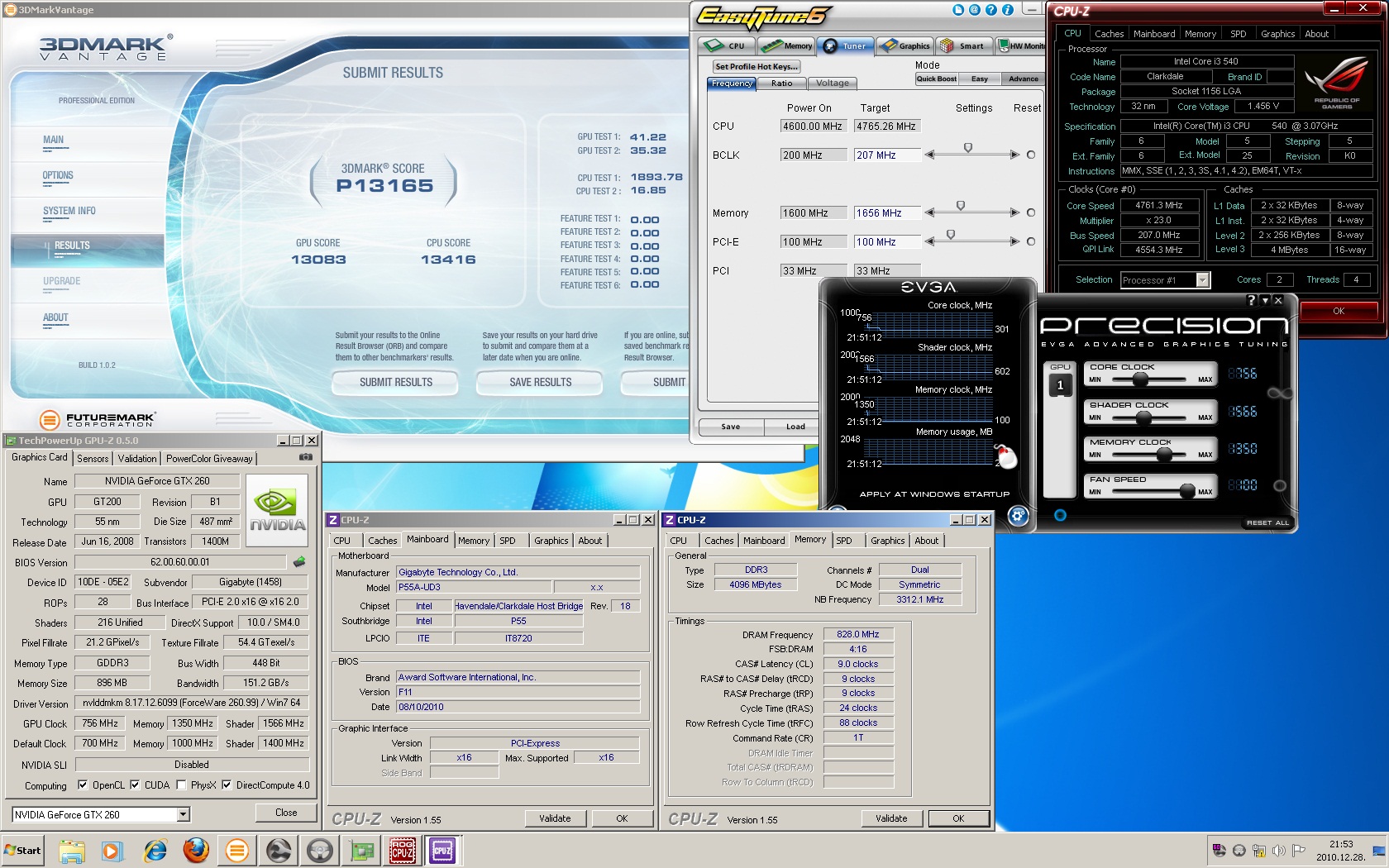
Task: Click Futuremark orange logo in 3DMark
Action: 50,419
